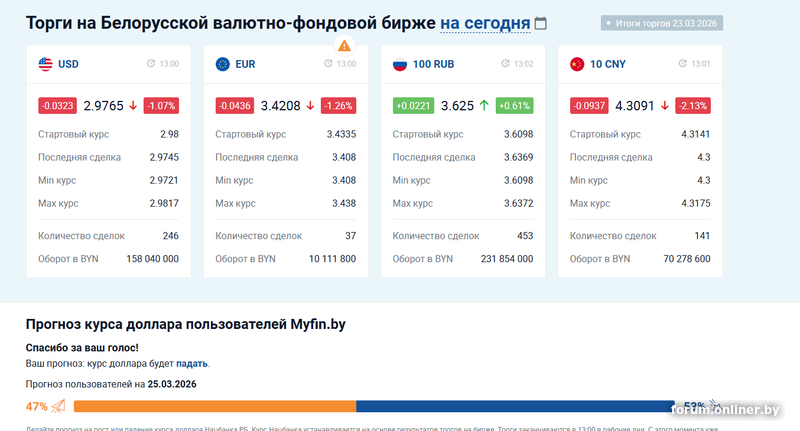Viewport: 800px width, 431px height.
Task: Click the 'падать' forecast link
Action: (192, 364)
